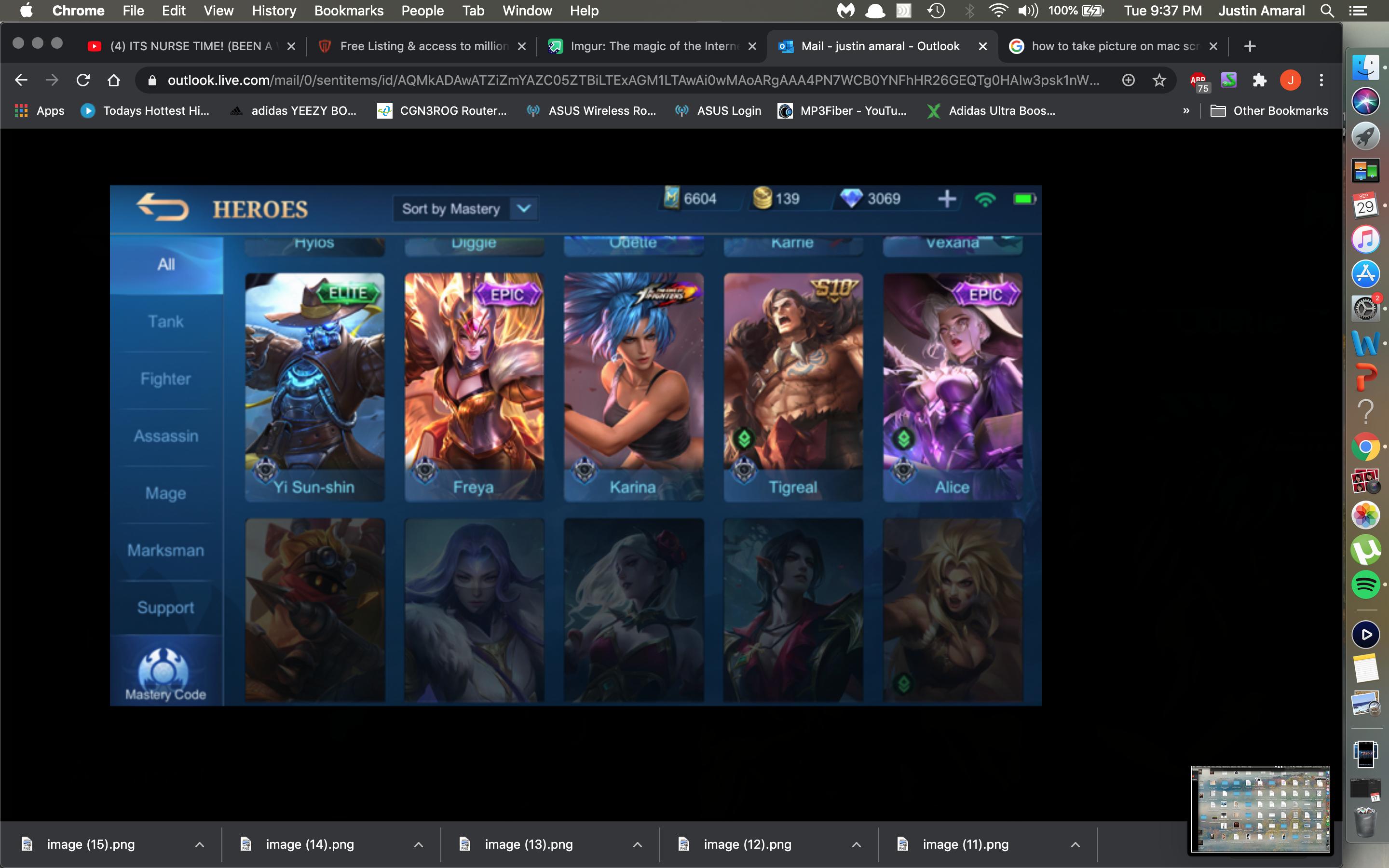Select the Marksman hero category
The width and height of the screenshot is (1389, 868).
pos(166,551)
